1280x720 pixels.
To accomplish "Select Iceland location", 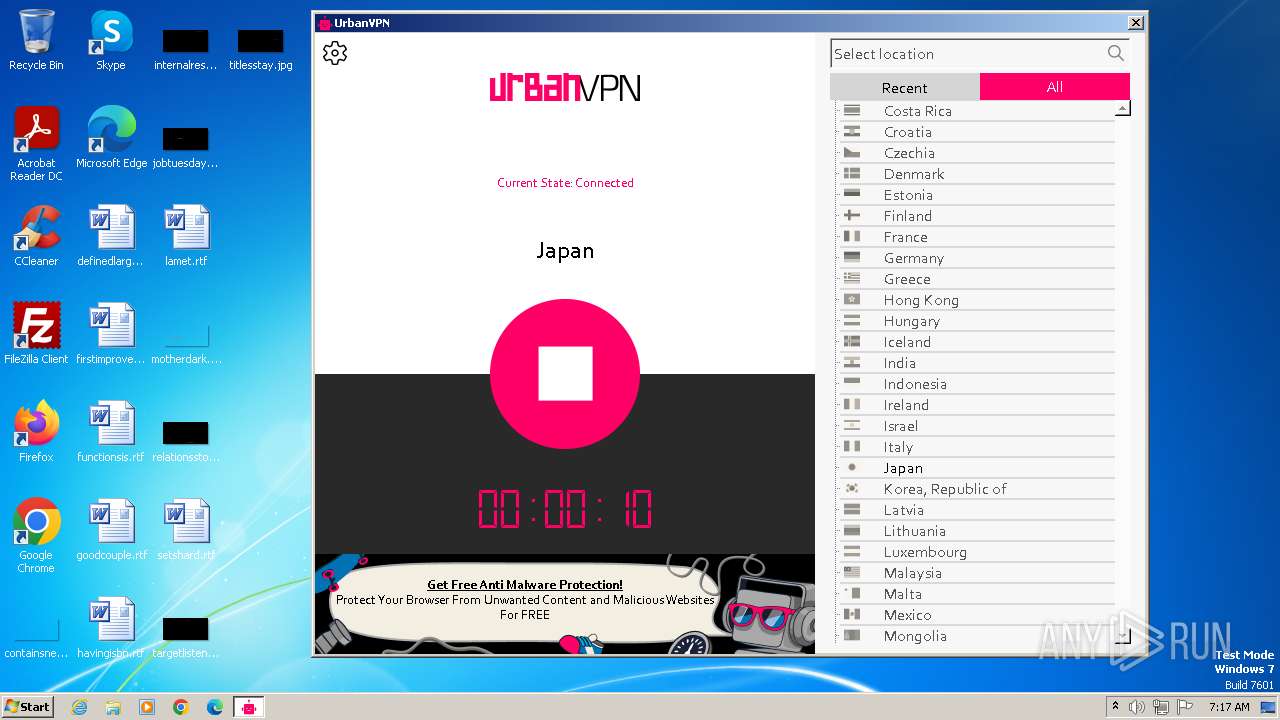I will [975, 342].
